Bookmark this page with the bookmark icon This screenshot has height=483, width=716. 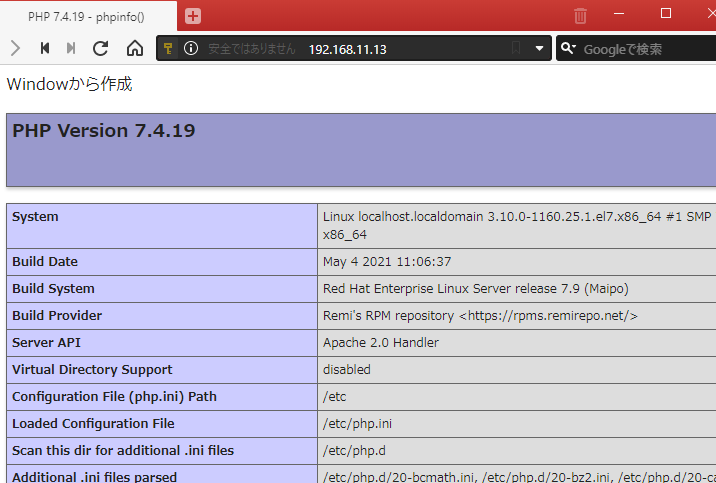tap(517, 49)
